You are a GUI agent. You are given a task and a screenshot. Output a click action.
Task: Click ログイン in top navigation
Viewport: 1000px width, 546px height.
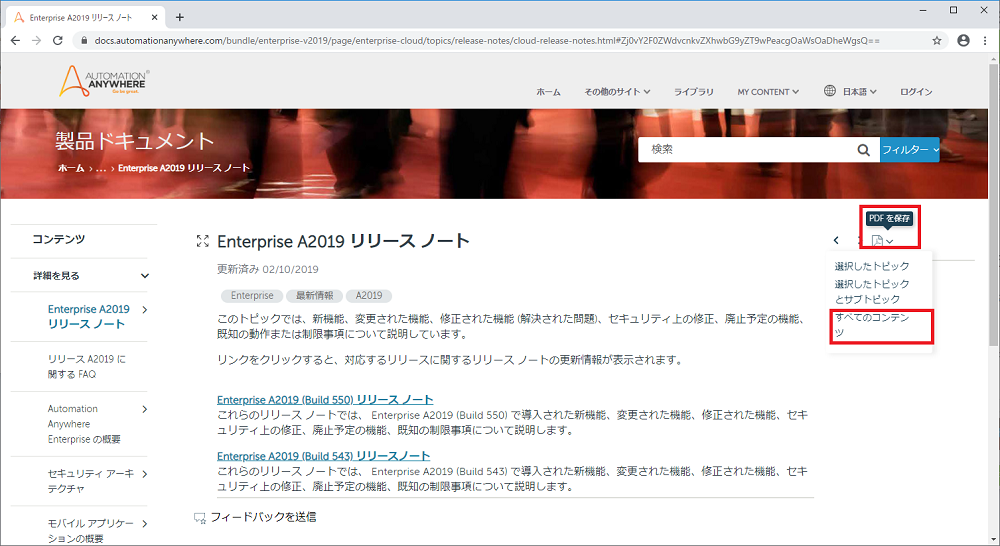(x=916, y=92)
